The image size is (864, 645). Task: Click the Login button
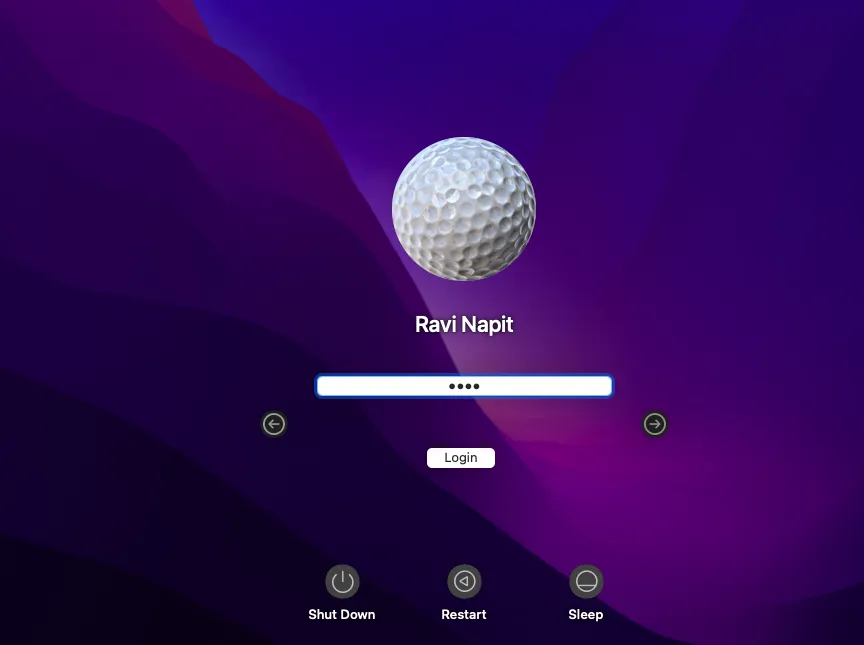pyautogui.click(x=461, y=457)
